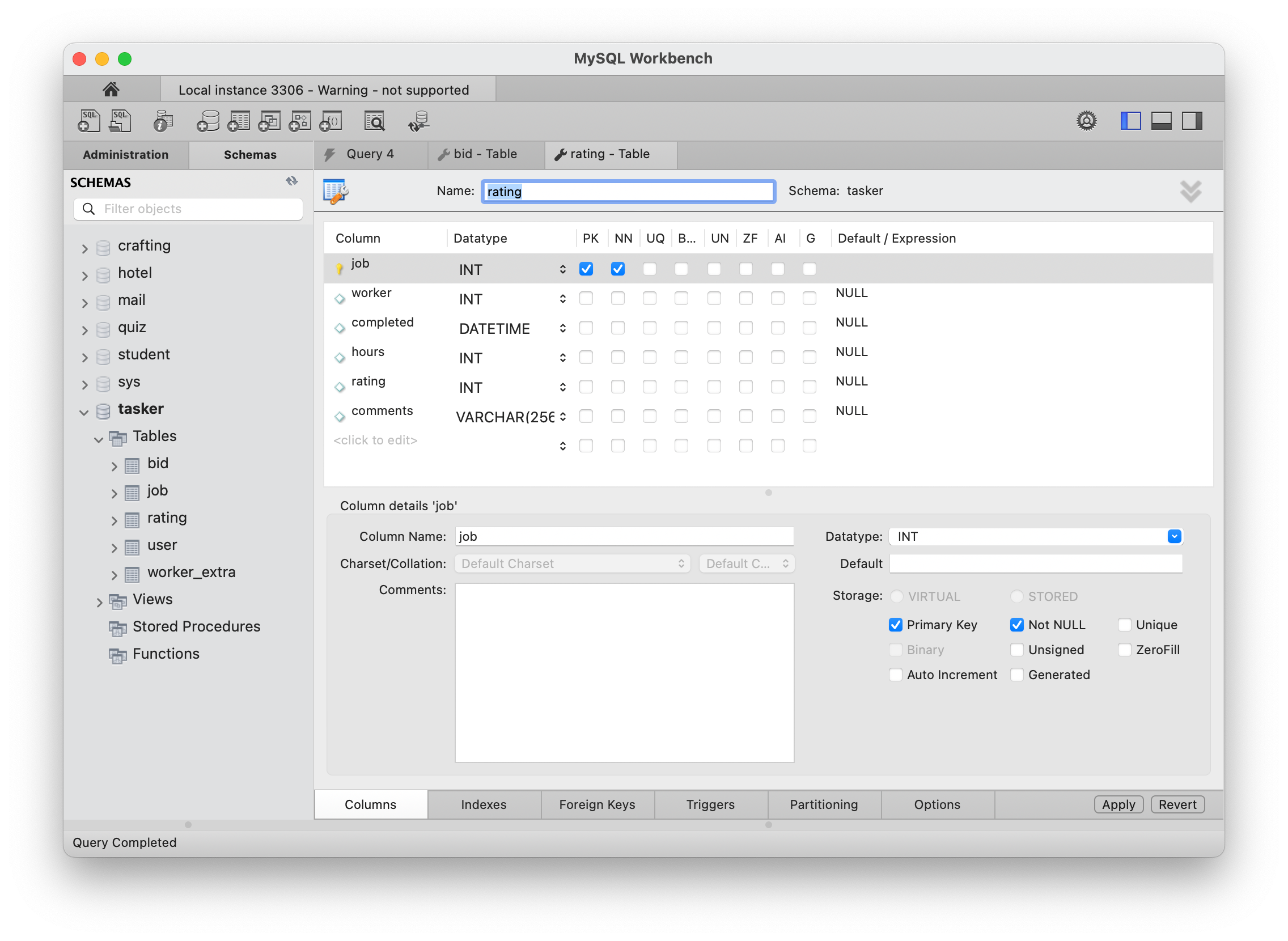Enable the Not NULL checkbox for worker column

tap(618, 298)
